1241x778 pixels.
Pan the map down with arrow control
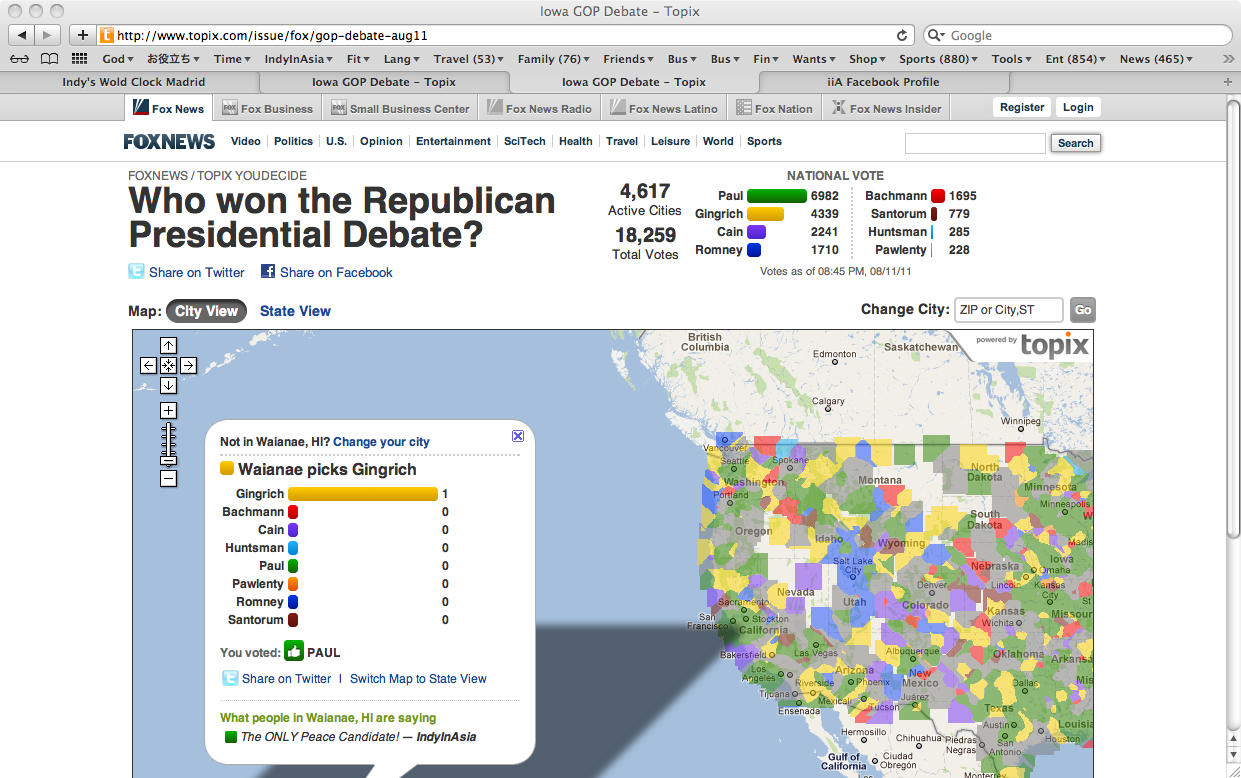(x=168, y=385)
